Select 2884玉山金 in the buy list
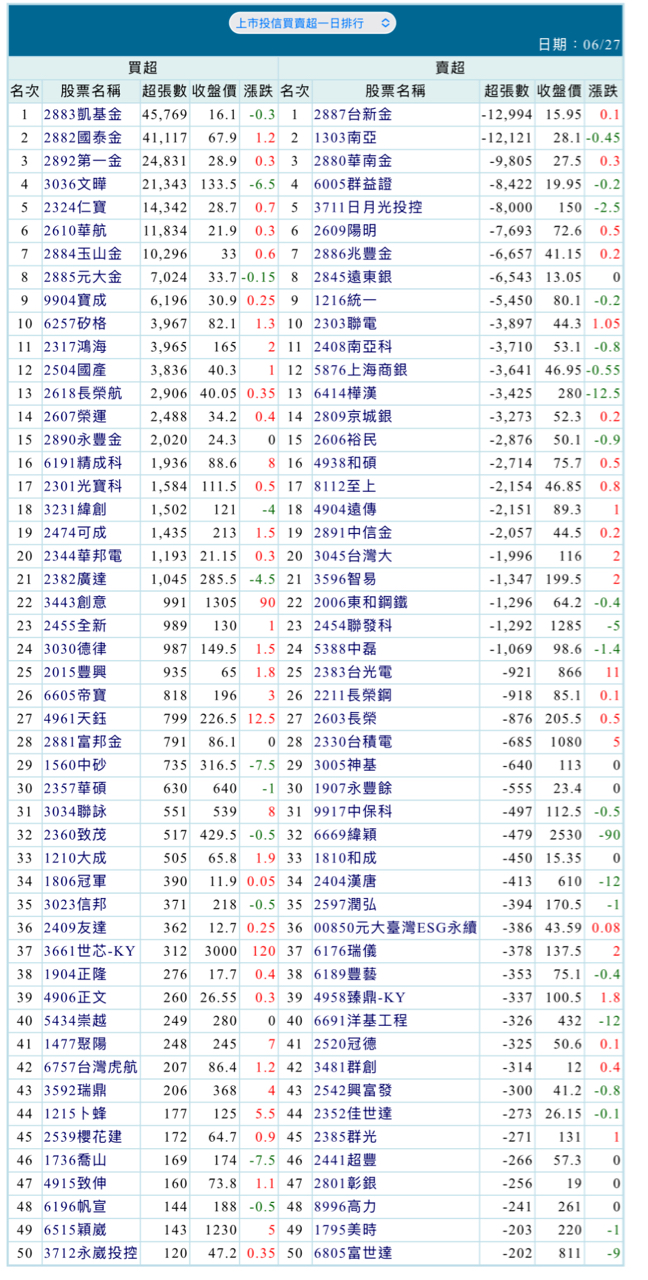648x1280 pixels. (x=83, y=254)
